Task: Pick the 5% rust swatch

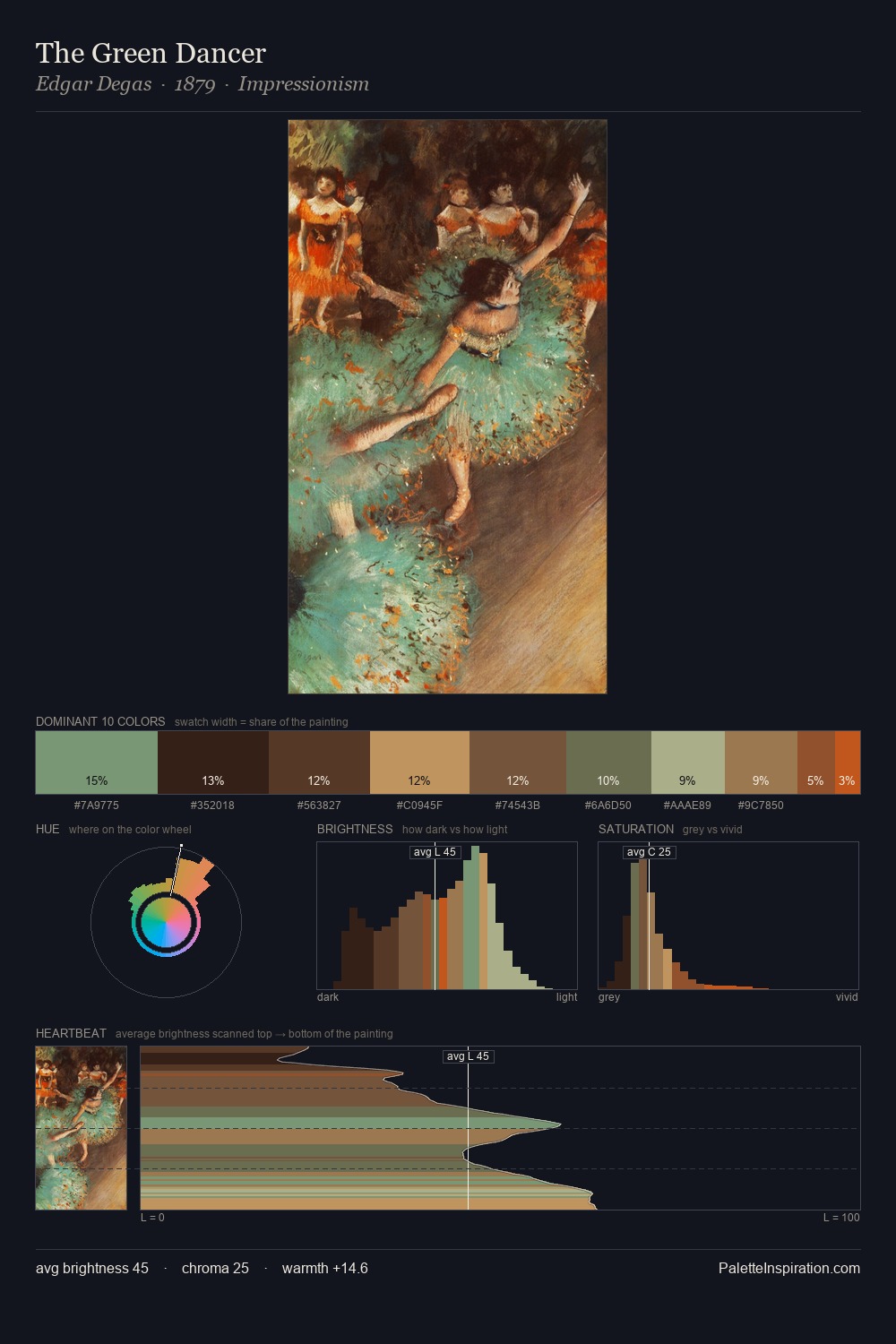Action: click(x=816, y=762)
